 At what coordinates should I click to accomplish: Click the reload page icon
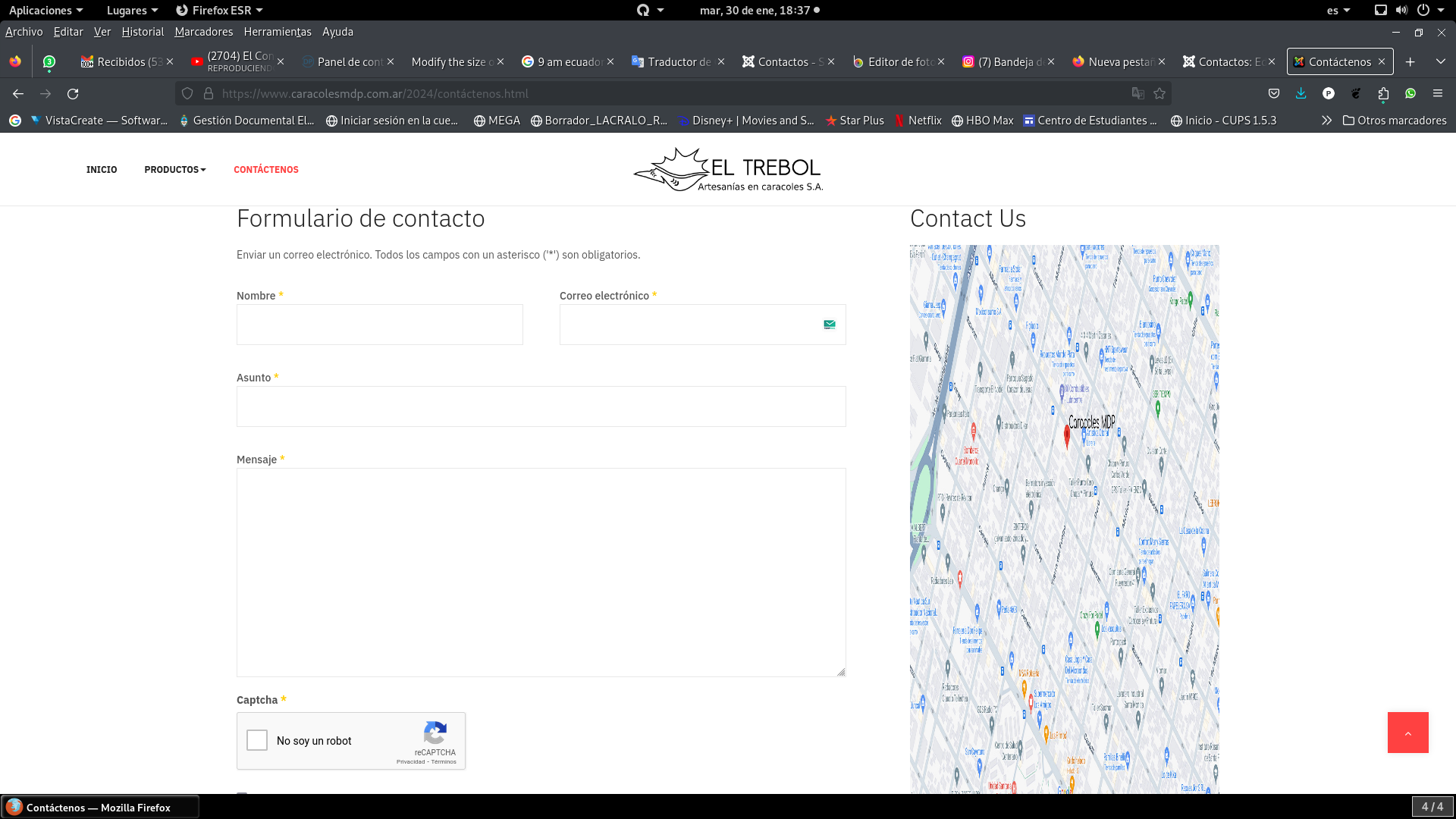pyautogui.click(x=73, y=94)
